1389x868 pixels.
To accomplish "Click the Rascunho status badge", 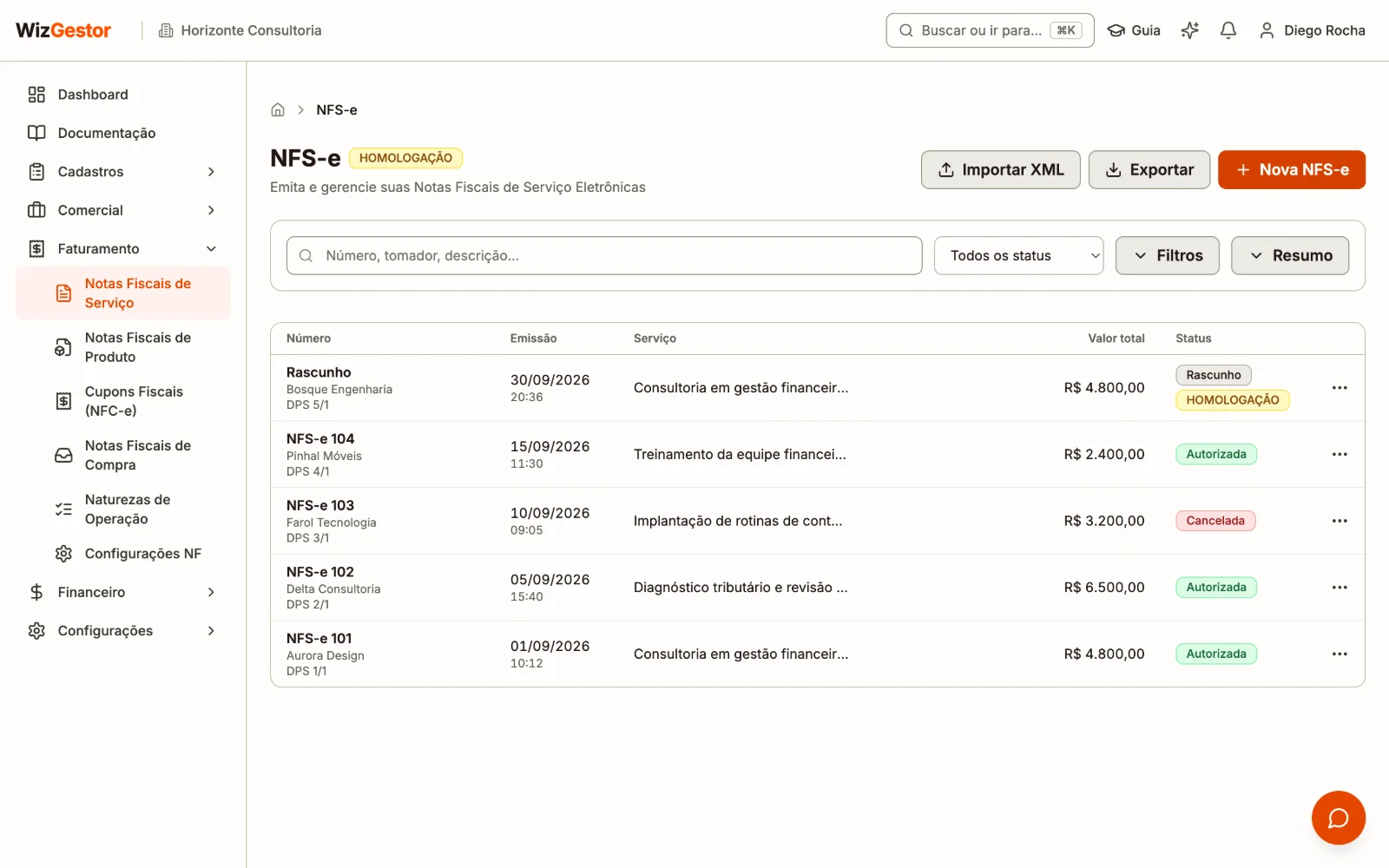I will pyautogui.click(x=1214, y=375).
